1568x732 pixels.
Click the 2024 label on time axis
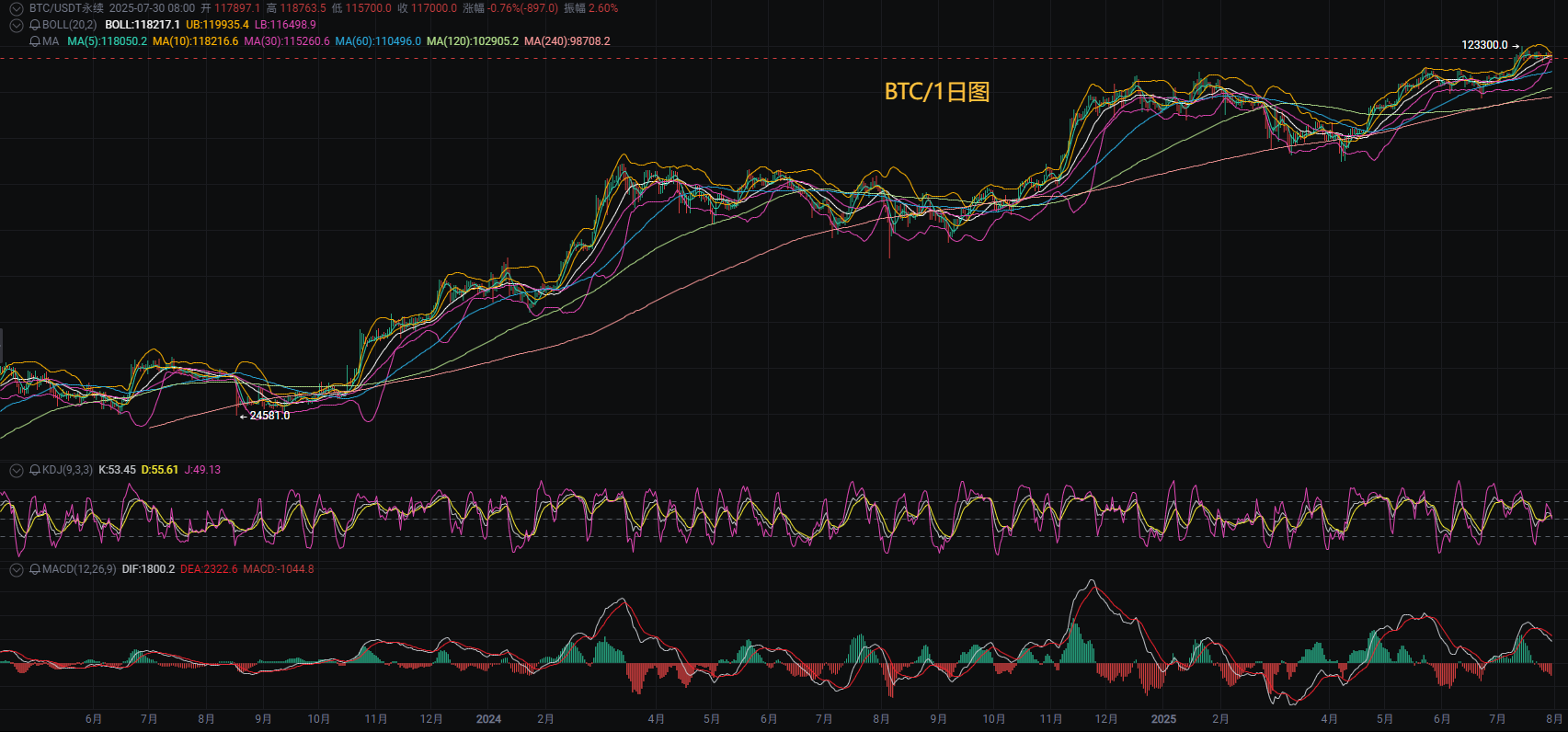pos(488,719)
